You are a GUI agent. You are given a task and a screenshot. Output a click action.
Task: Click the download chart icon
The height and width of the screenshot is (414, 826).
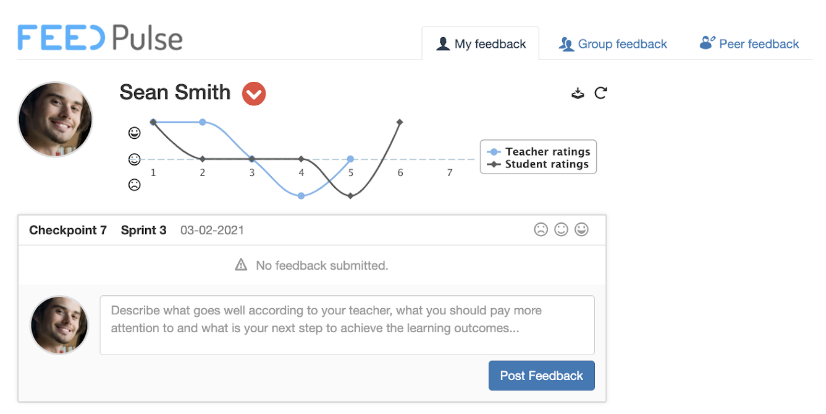click(x=578, y=93)
